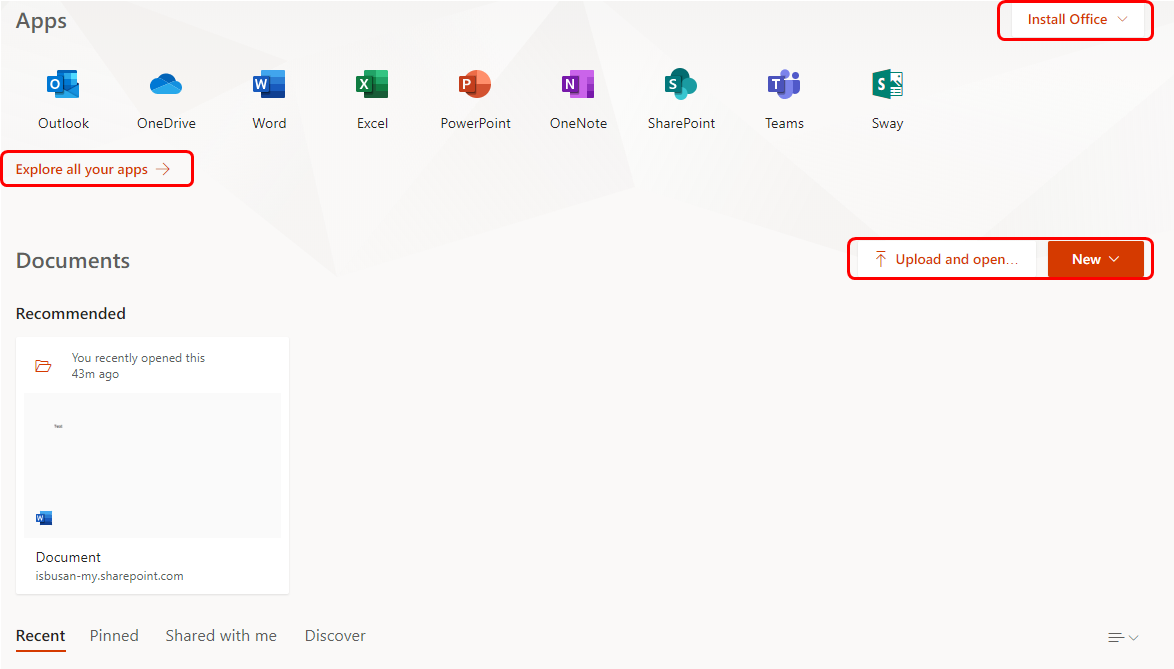Open the Outlook app
This screenshot has width=1174, height=669.
click(64, 100)
